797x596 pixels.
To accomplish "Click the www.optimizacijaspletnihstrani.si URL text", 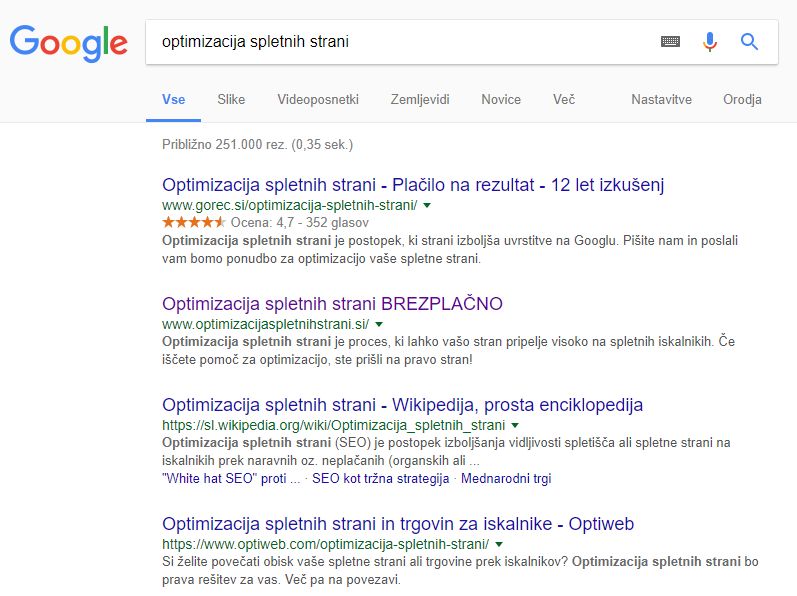I will [266, 324].
